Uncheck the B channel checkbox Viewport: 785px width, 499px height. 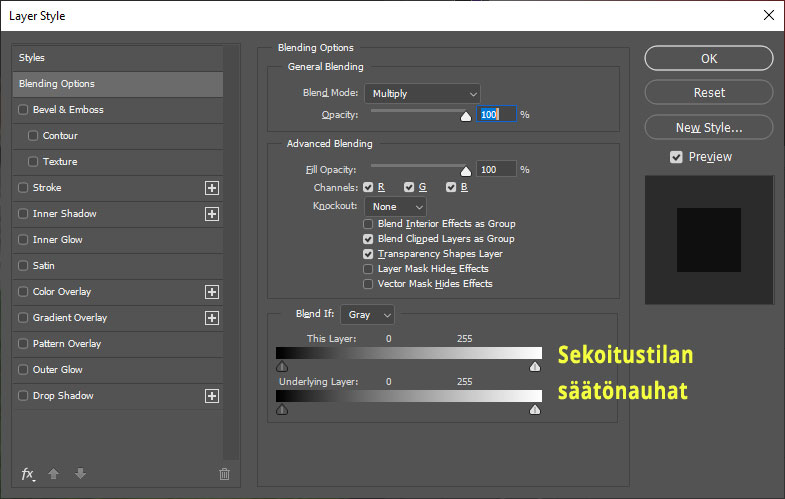tap(451, 187)
